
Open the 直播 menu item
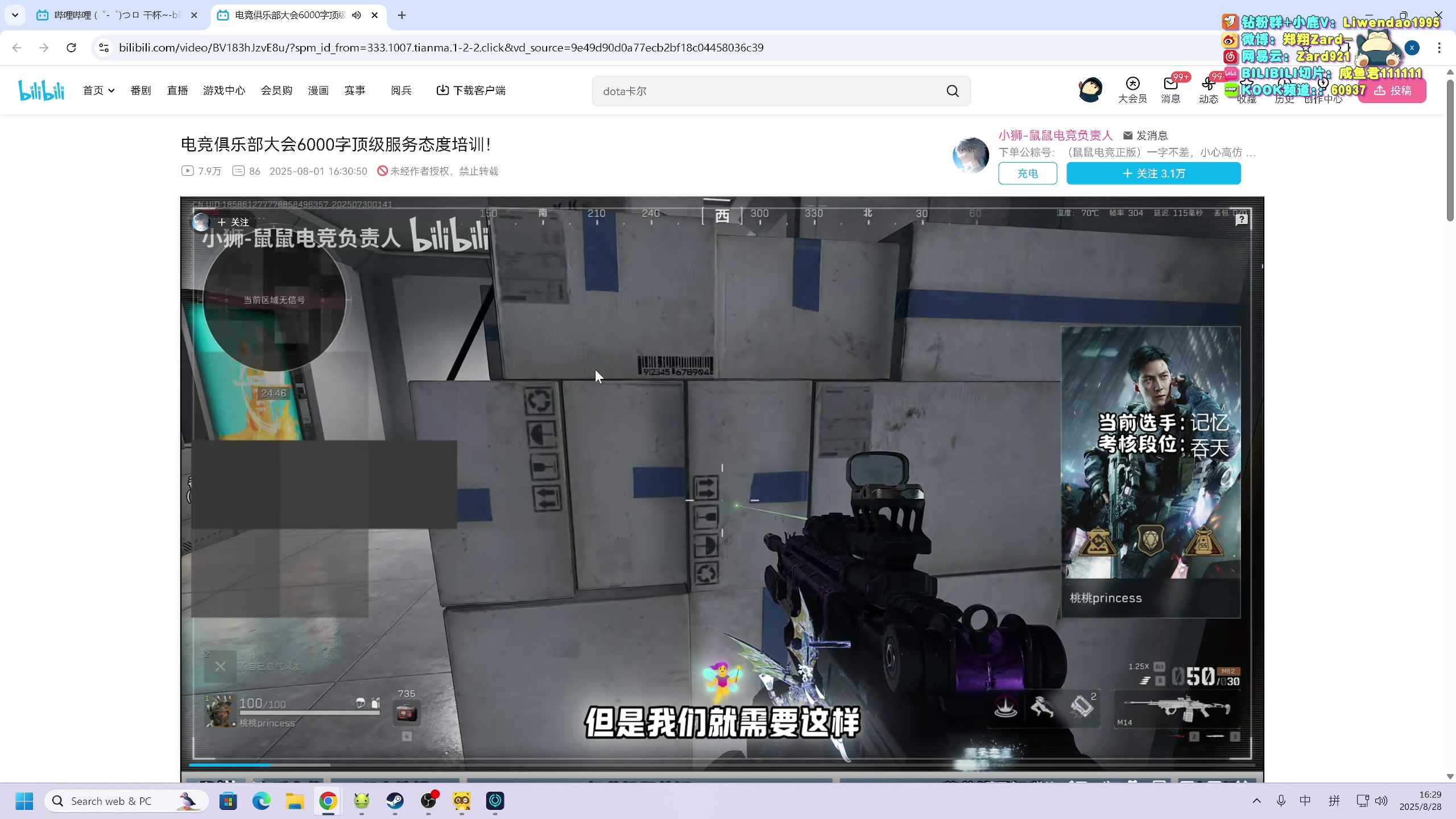pos(177,90)
